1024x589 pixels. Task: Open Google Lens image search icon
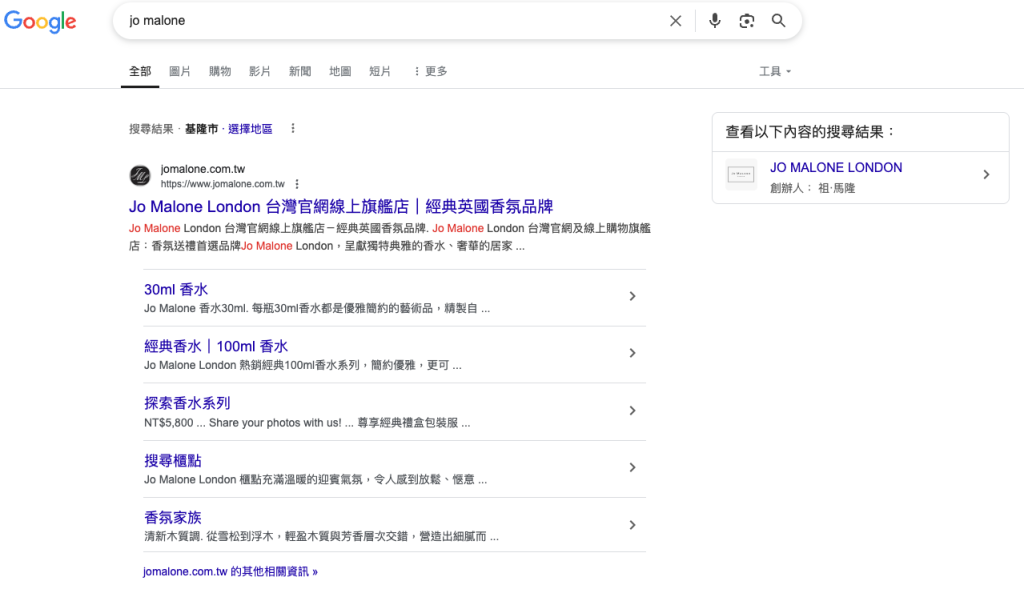pos(746,21)
